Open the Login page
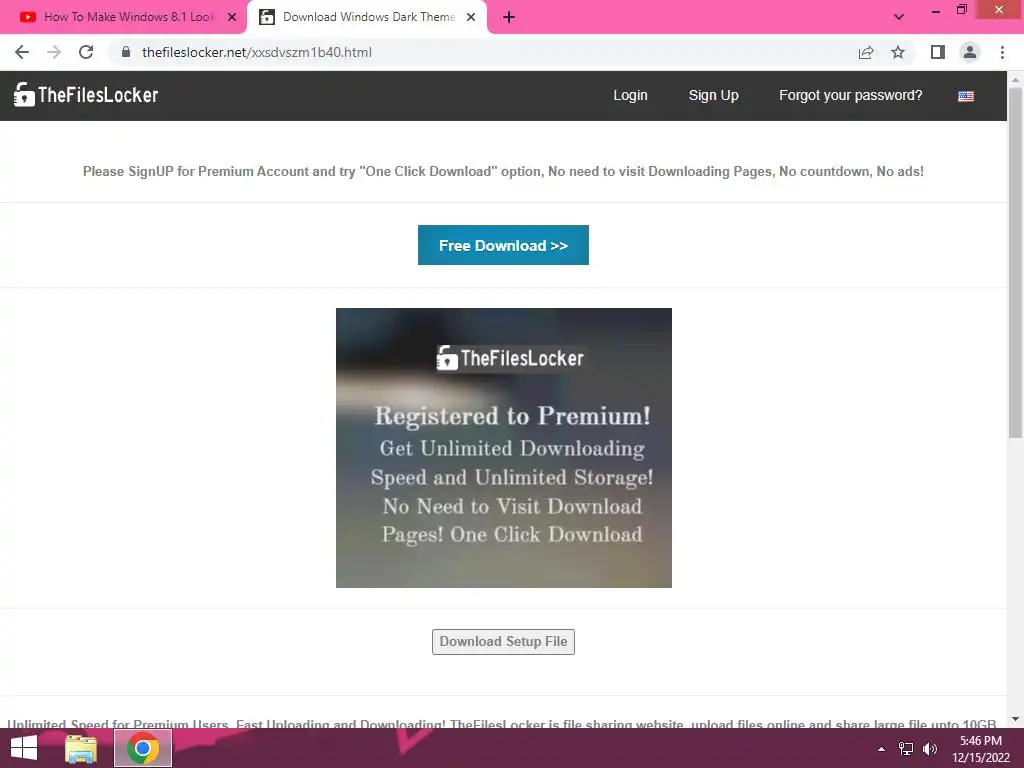The width and height of the screenshot is (1024, 768). (x=630, y=95)
